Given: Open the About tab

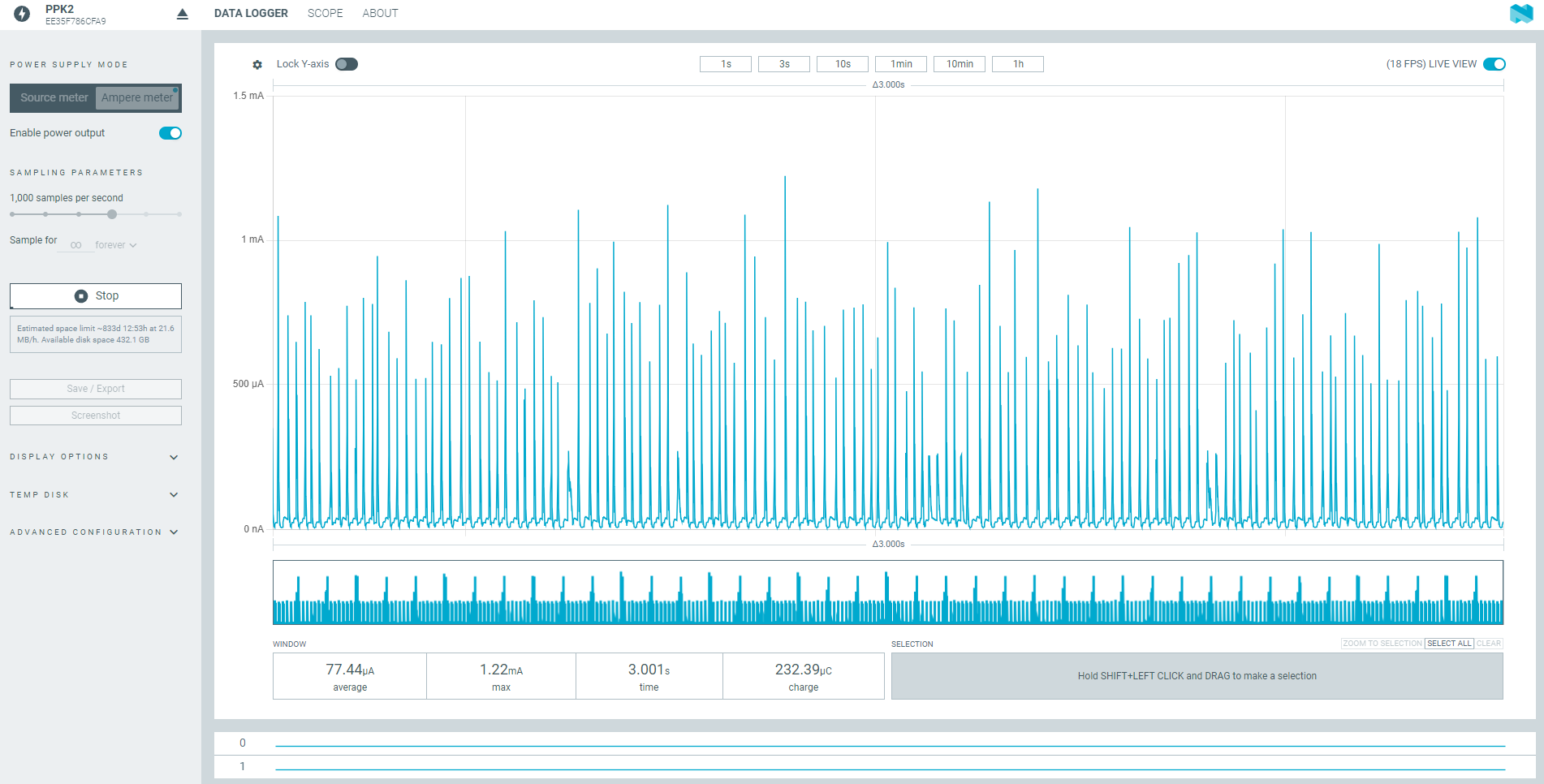Looking at the screenshot, I should coord(380,13).
